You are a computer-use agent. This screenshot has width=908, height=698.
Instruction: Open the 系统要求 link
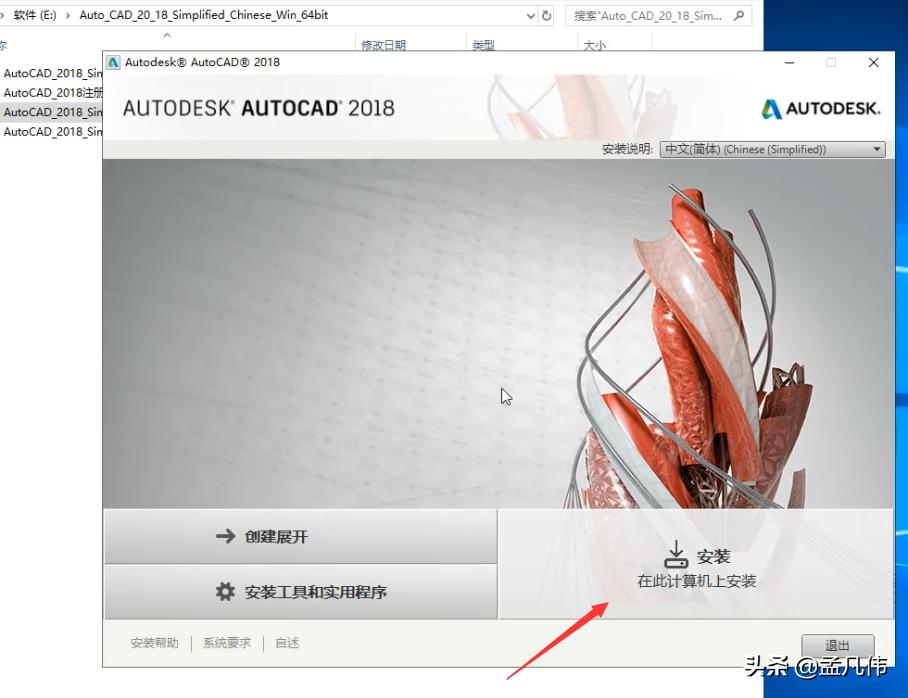point(226,643)
